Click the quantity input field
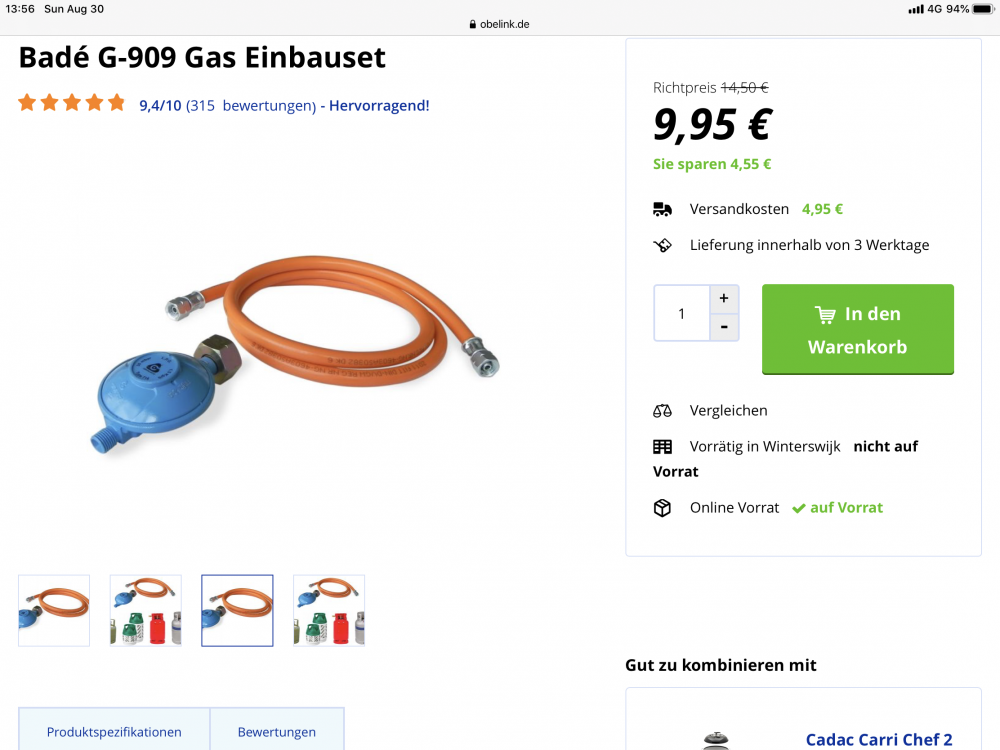This screenshot has height=750, width=1000. [682, 313]
